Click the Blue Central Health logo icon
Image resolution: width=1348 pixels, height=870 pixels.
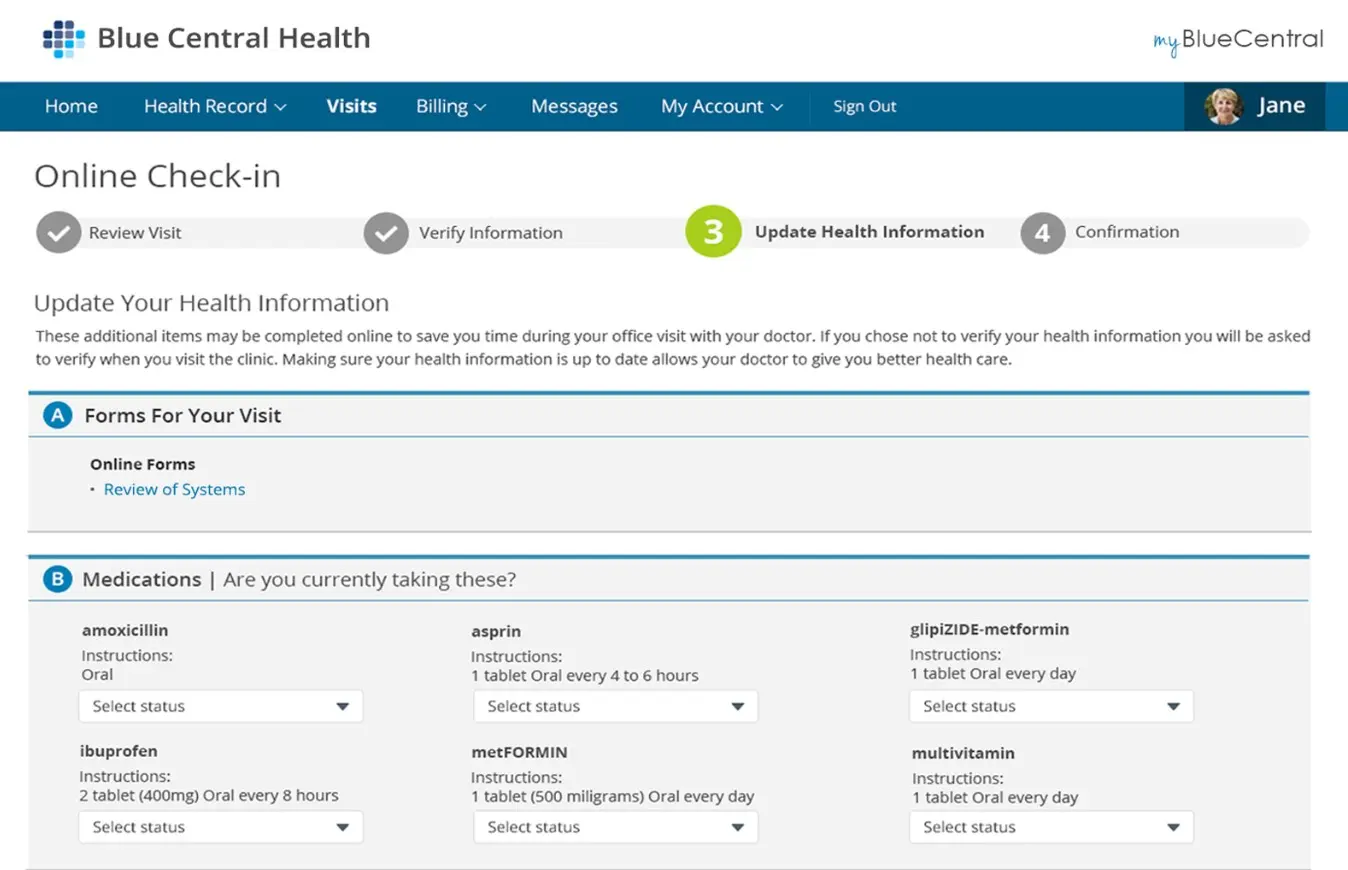pyautogui.click(x=62, y=38)
